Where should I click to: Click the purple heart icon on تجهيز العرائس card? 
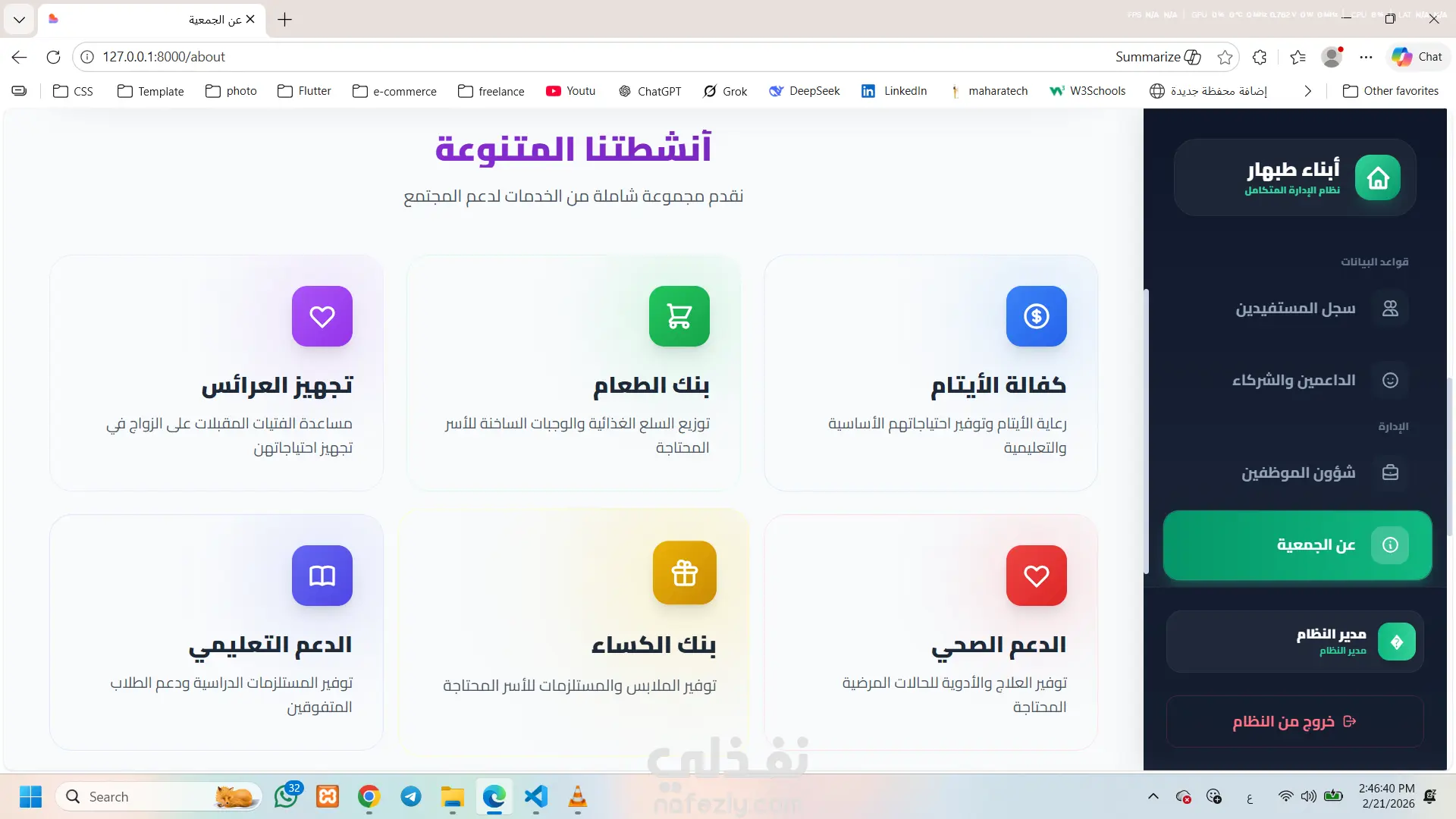click(322, 316)
